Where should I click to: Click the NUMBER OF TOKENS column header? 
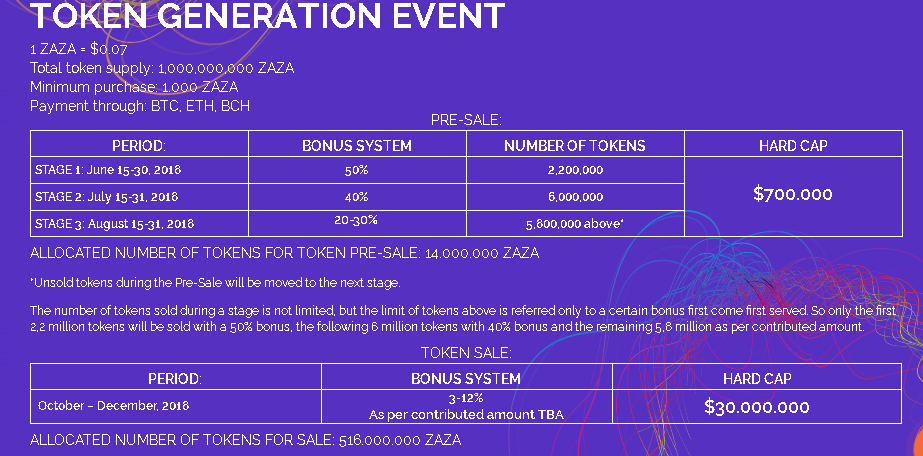click(x=574, y=145)
